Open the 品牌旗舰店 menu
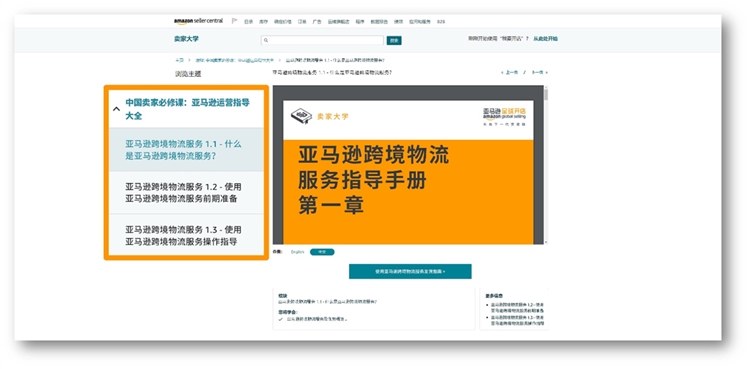Viewport: 750px width, 369px height. (x=338, y=22)
